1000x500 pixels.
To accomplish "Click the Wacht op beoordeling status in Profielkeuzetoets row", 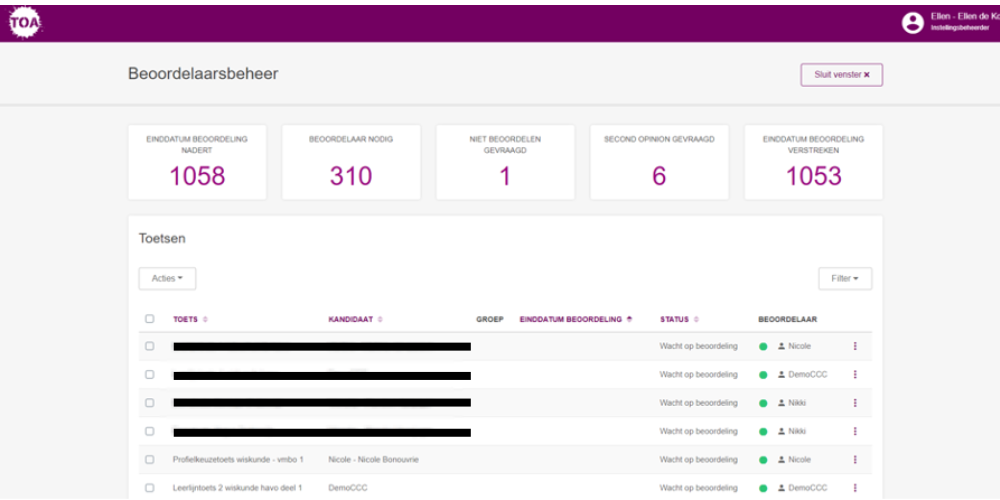I will tap(698, 459).
